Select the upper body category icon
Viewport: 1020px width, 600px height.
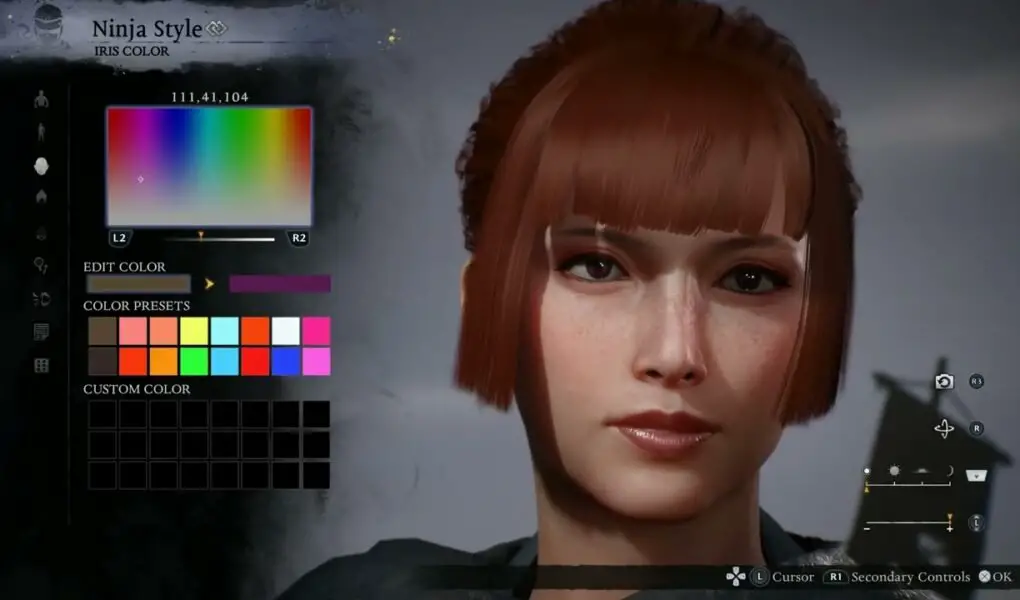(41, 98)
